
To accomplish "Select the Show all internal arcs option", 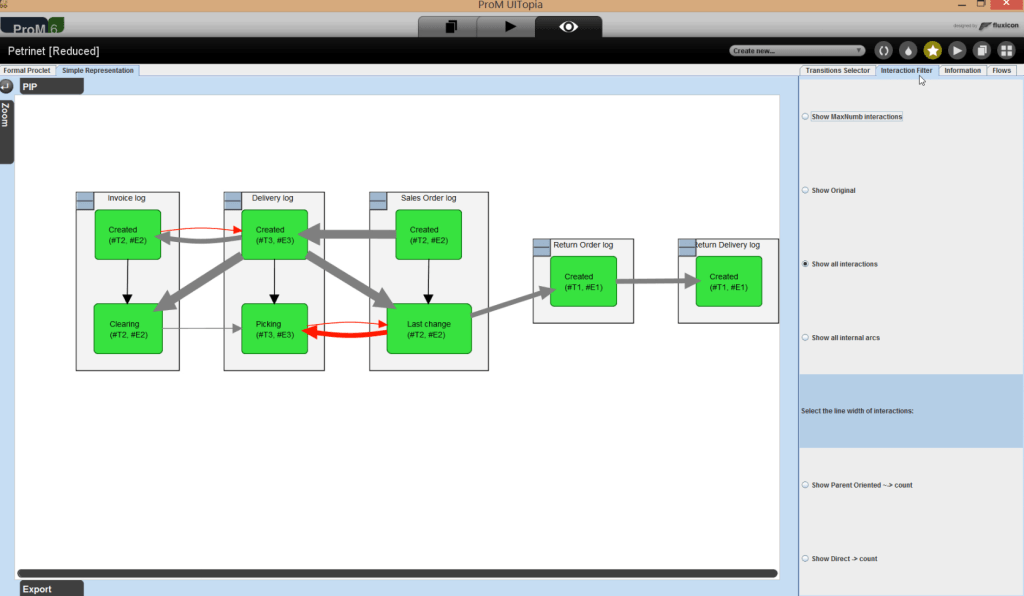I will tap(806, 338).
